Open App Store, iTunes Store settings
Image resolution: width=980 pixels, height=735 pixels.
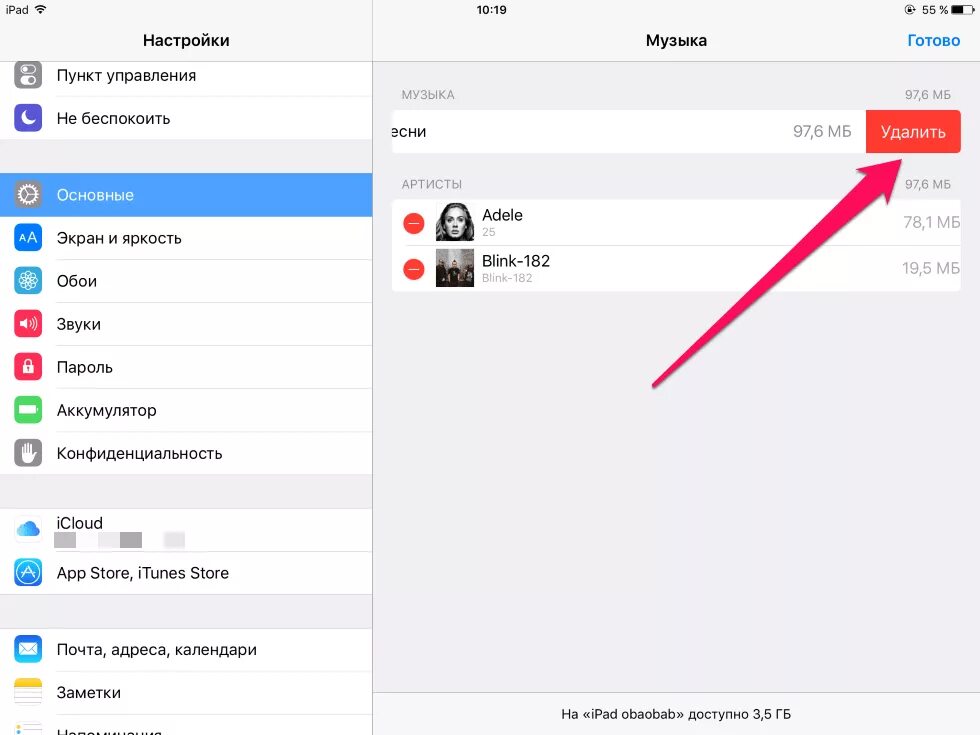[186, 572]
